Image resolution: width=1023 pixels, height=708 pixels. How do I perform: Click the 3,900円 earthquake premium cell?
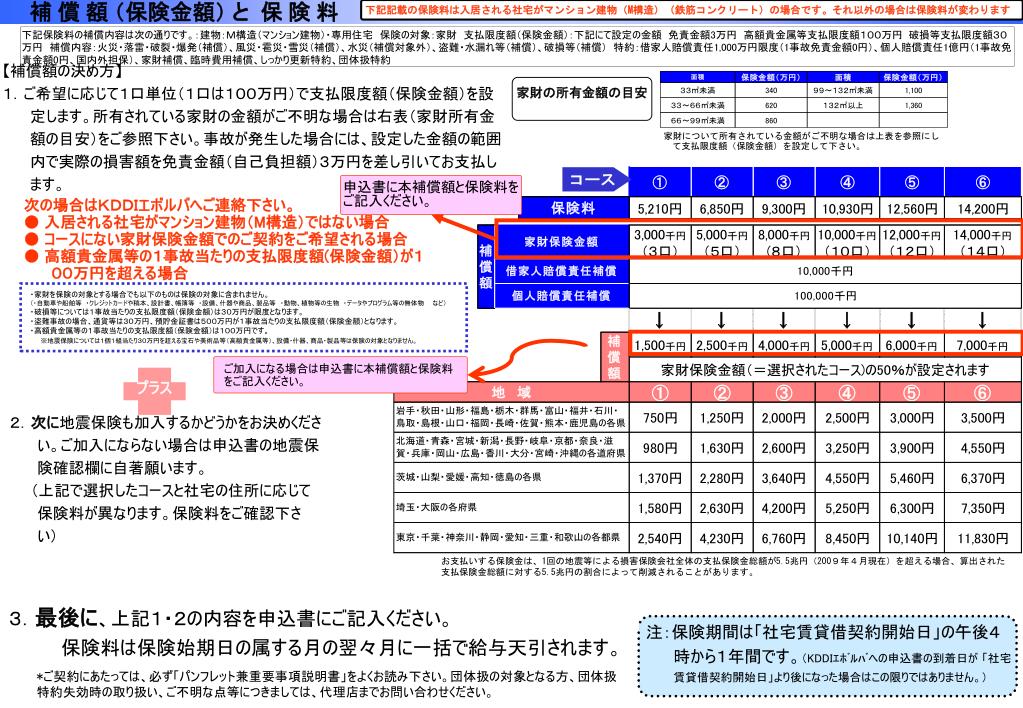pyautogui.click(x=911, y=448)
